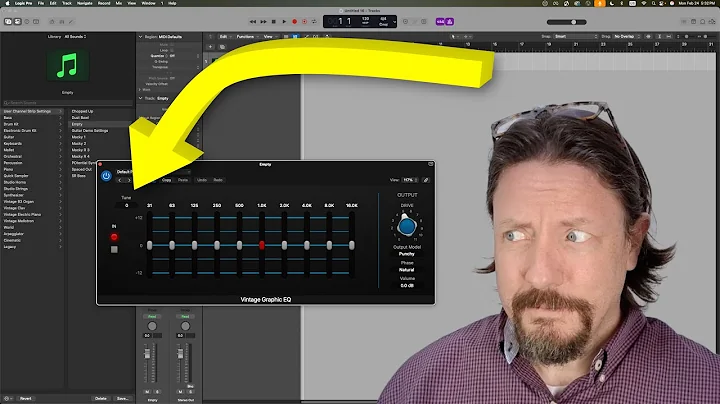Viewport: 720px width, 404px height.
Task: Click Redo button in EQ plugin header
Action: [x=218, y=180]
